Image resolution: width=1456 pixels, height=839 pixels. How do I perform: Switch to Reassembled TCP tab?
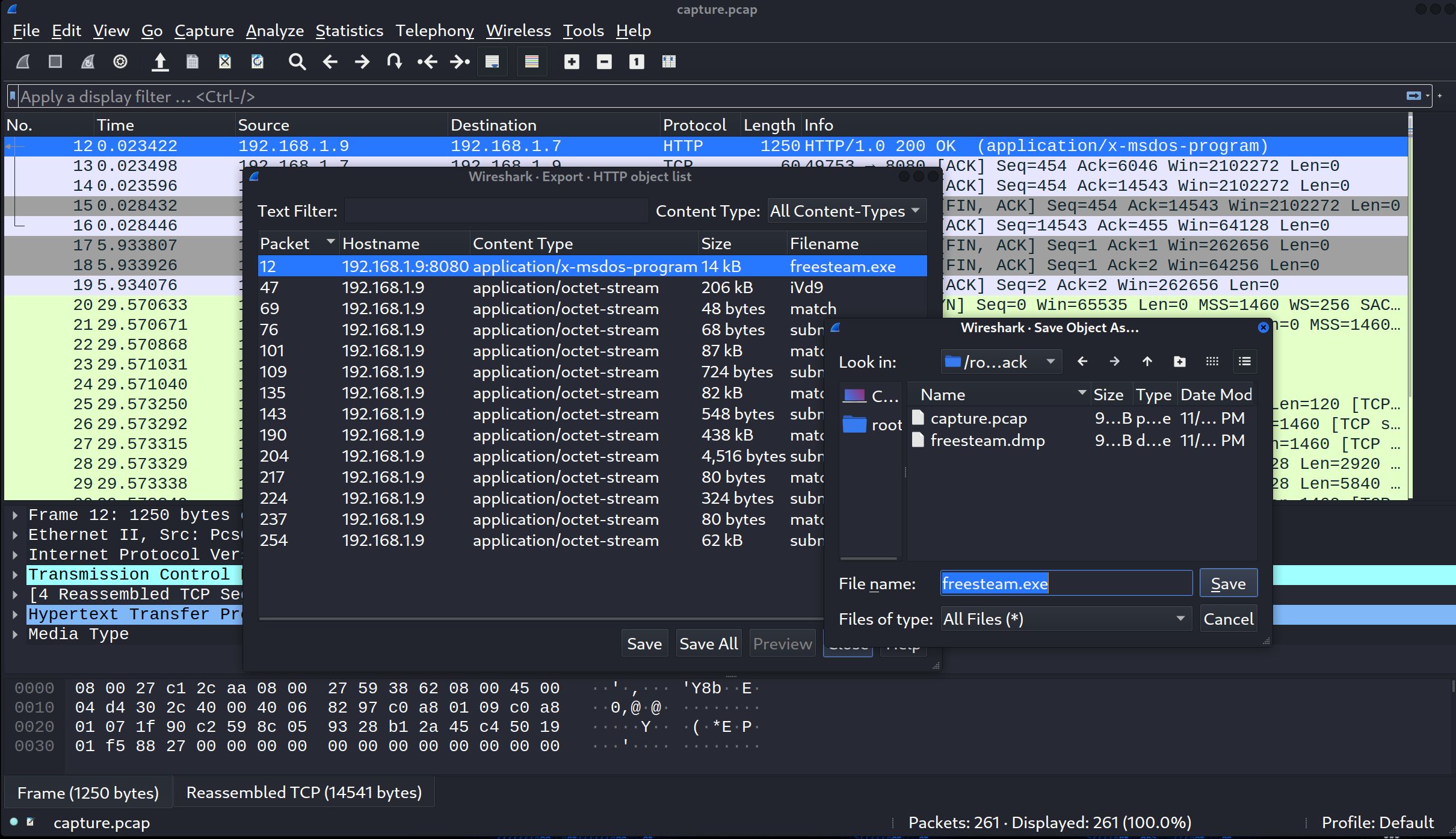(x=304, y=793)
